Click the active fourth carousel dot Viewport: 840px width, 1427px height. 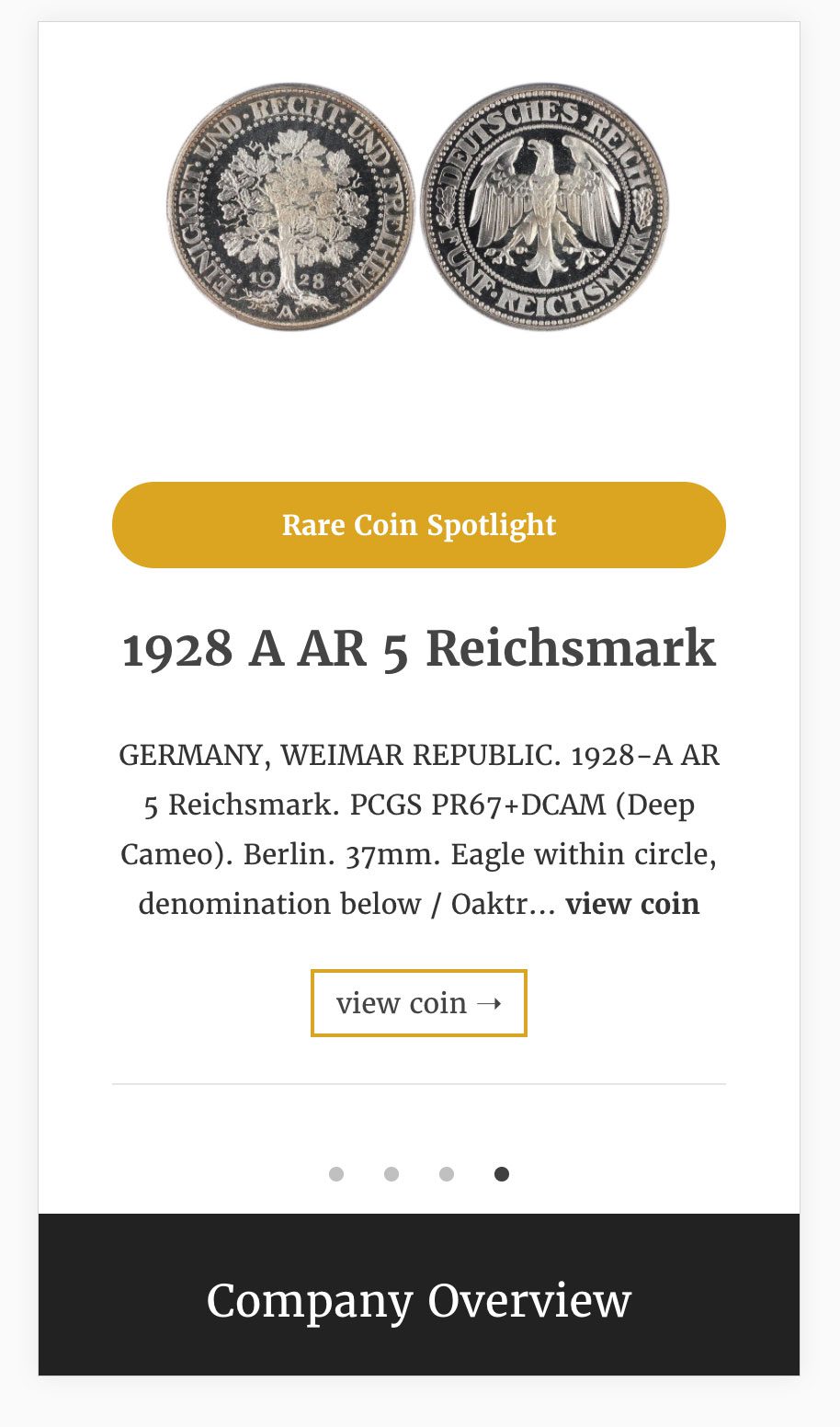pyautogui.click(x=502, y=1174)
